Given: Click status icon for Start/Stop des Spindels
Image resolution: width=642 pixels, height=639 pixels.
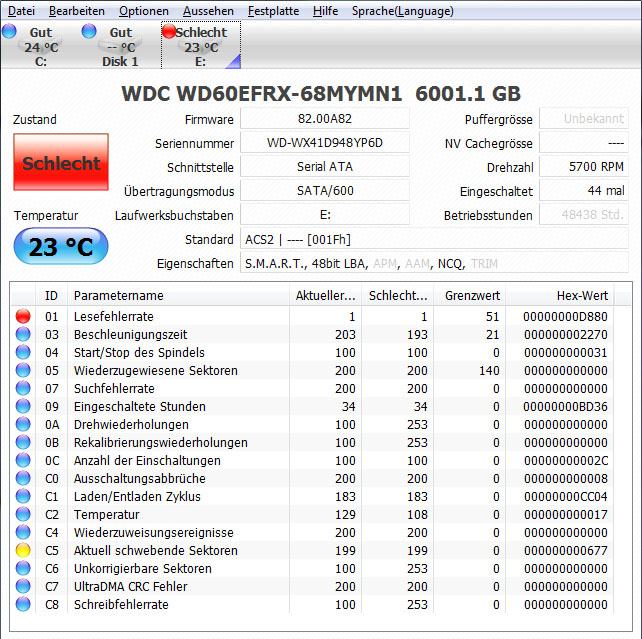Looking at the screenshot, I should click(23, 352).
